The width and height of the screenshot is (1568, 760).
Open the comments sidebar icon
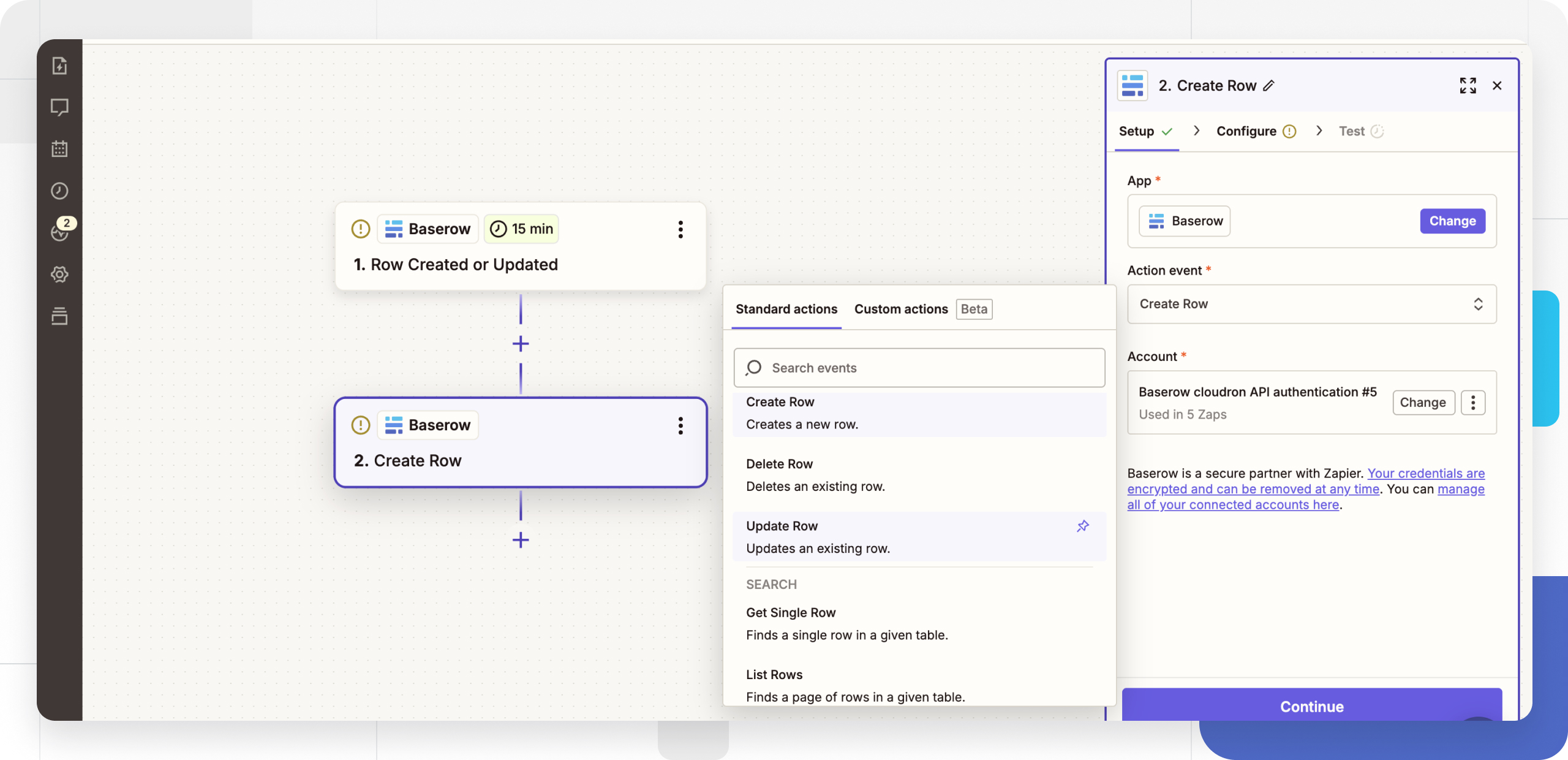[59, 107]
